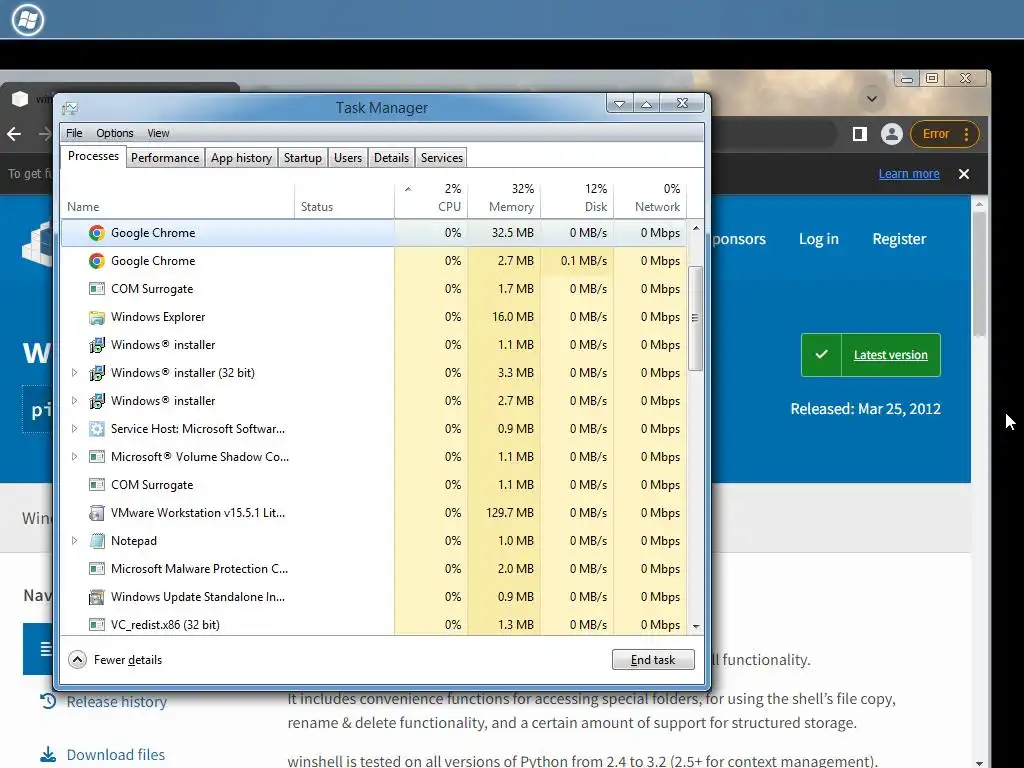
Task: Click the Task Manager process list scrollbar thumb
Action: [696, 318]
